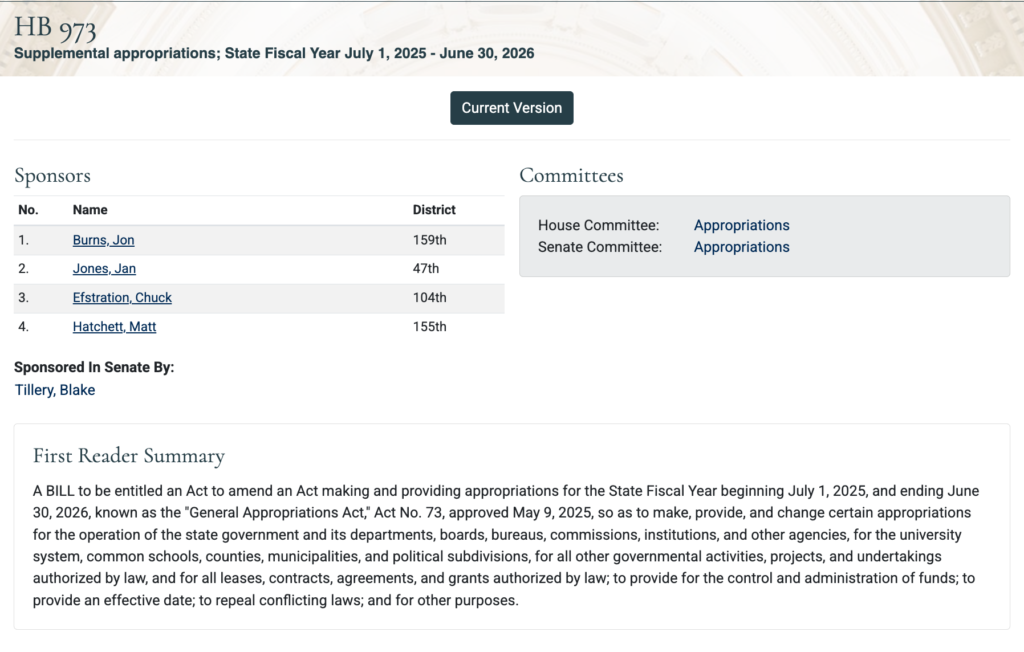
Task: Open the House Committee Appropriations link
Action: click(741, 226)
